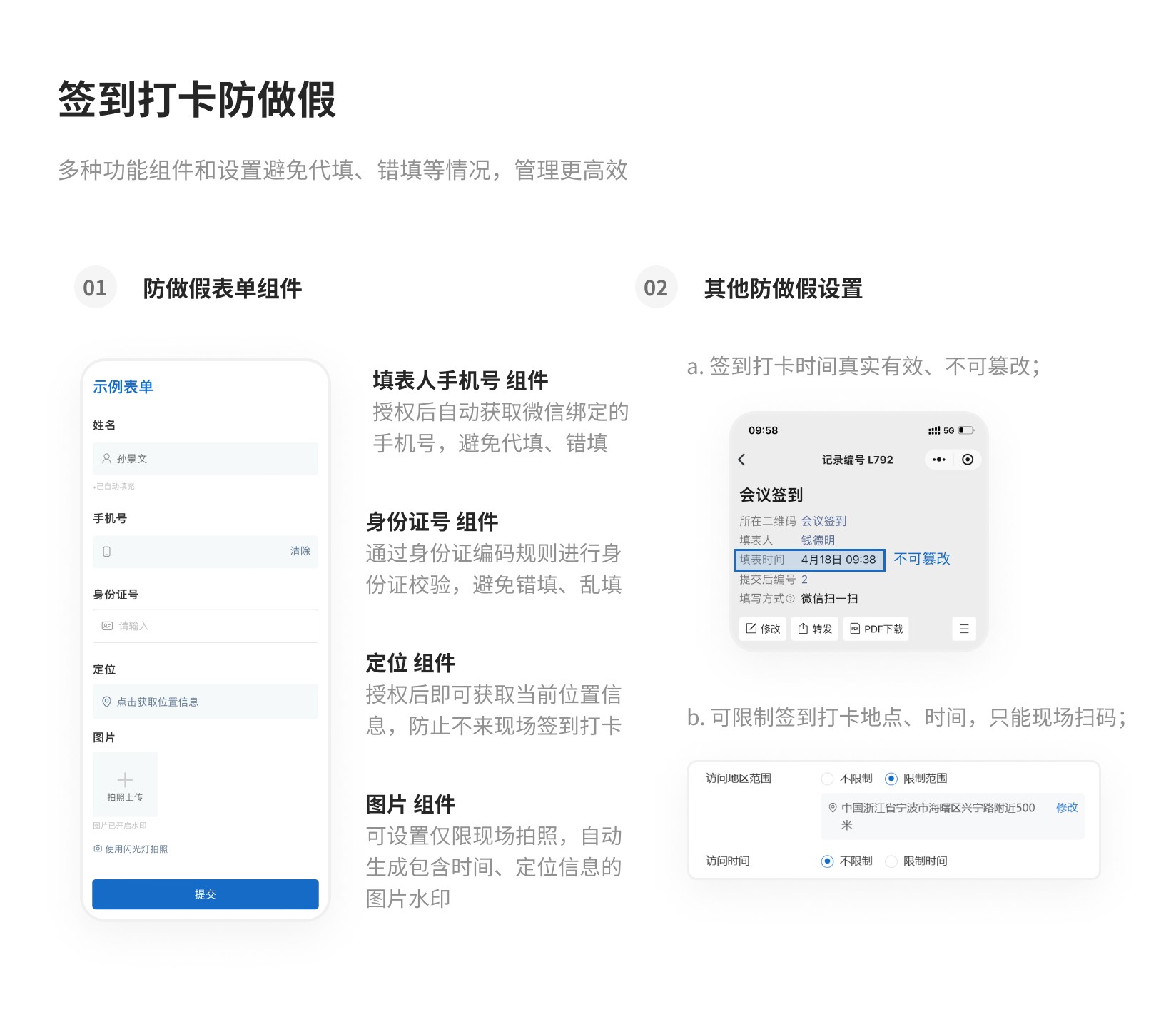Click the 会议签到 link after 所在二维码
The width and height of the screenshot is (1176, 1022).
coord(823,521)
